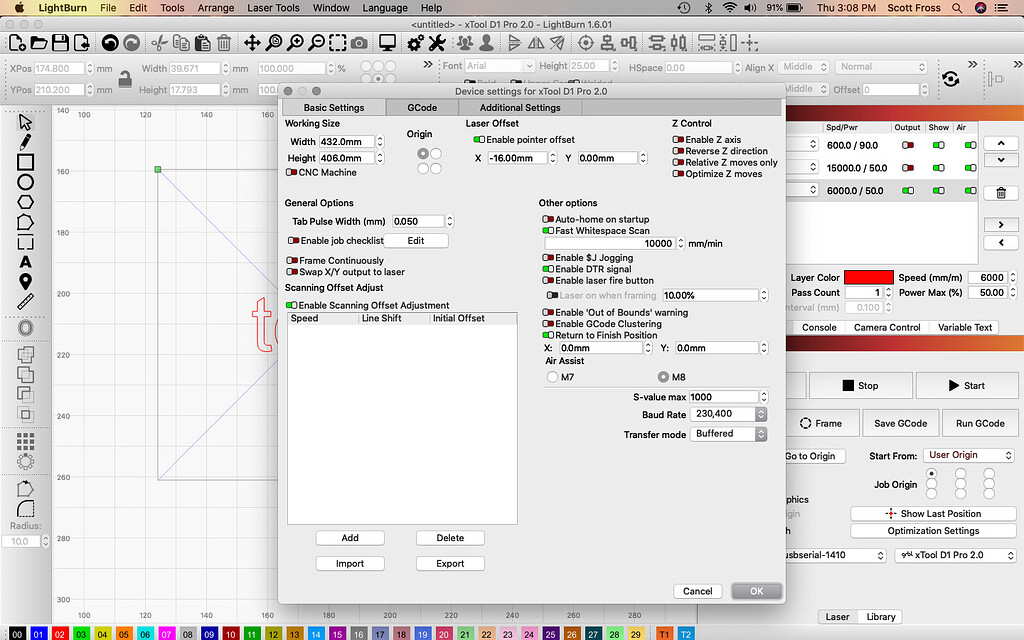1024x640 pixels.
Task: Open the Laser Tools menu
Action: click(273, 8)
